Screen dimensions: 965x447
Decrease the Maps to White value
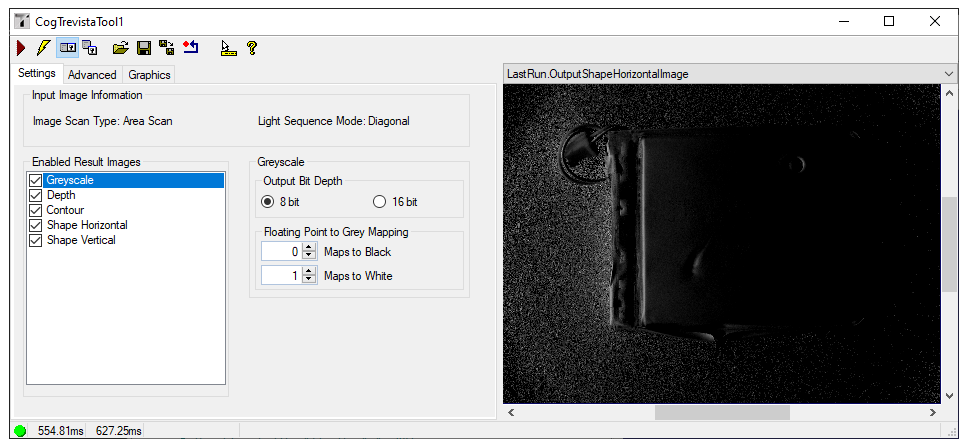click(308, 280)
